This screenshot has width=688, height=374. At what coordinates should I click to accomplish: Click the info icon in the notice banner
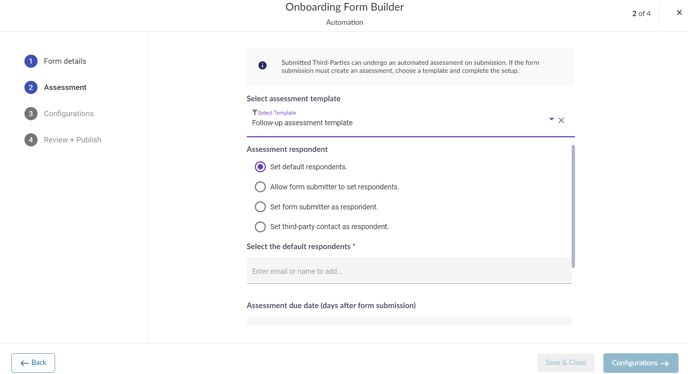click(262, 65)
